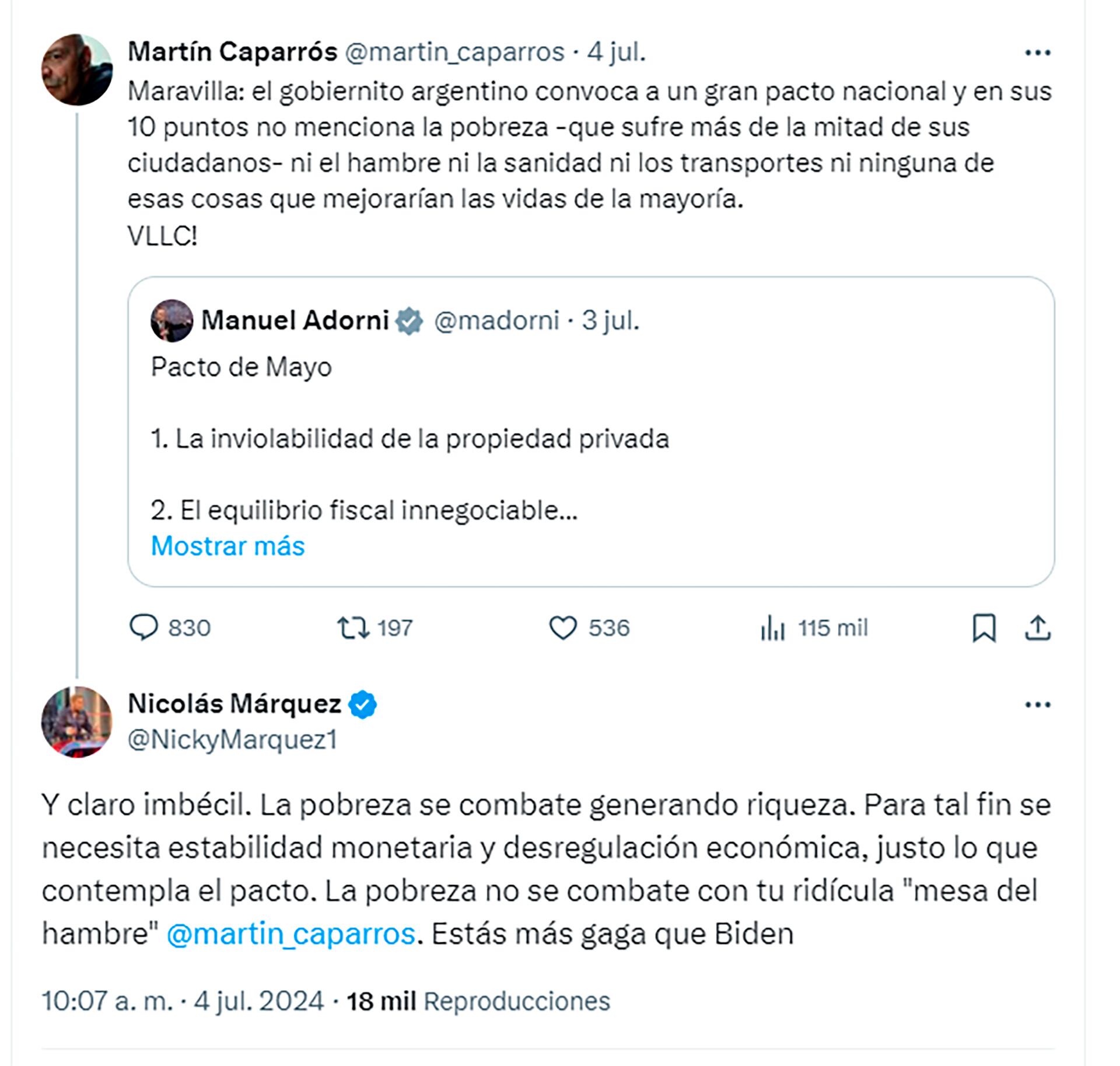Open Nicolás Márquez profile avatar

pyautogui.click(x=76, y=722)
